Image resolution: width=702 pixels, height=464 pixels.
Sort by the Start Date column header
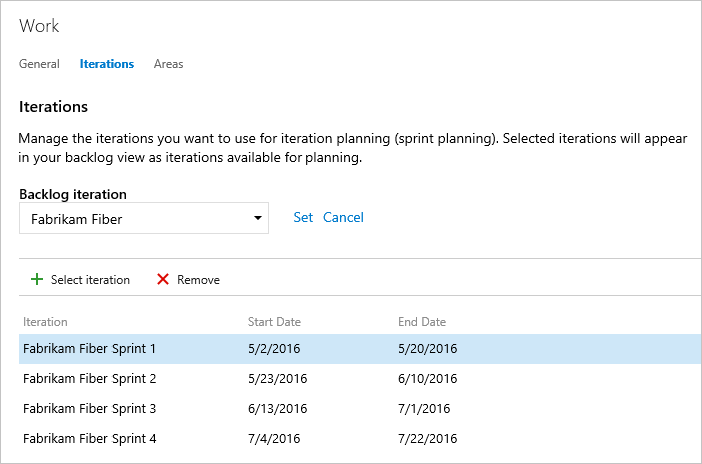pos(274,322)
